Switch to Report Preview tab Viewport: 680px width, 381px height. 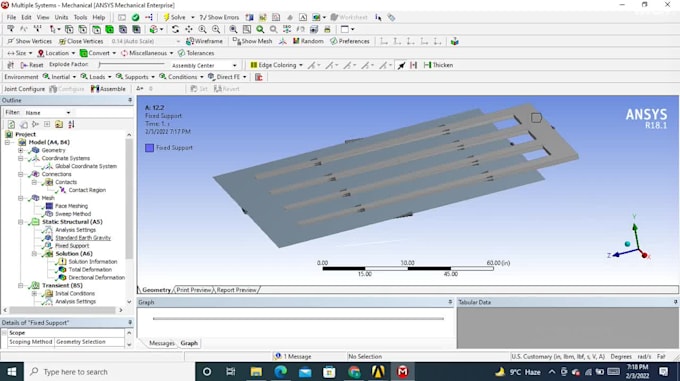click(236, 290)
